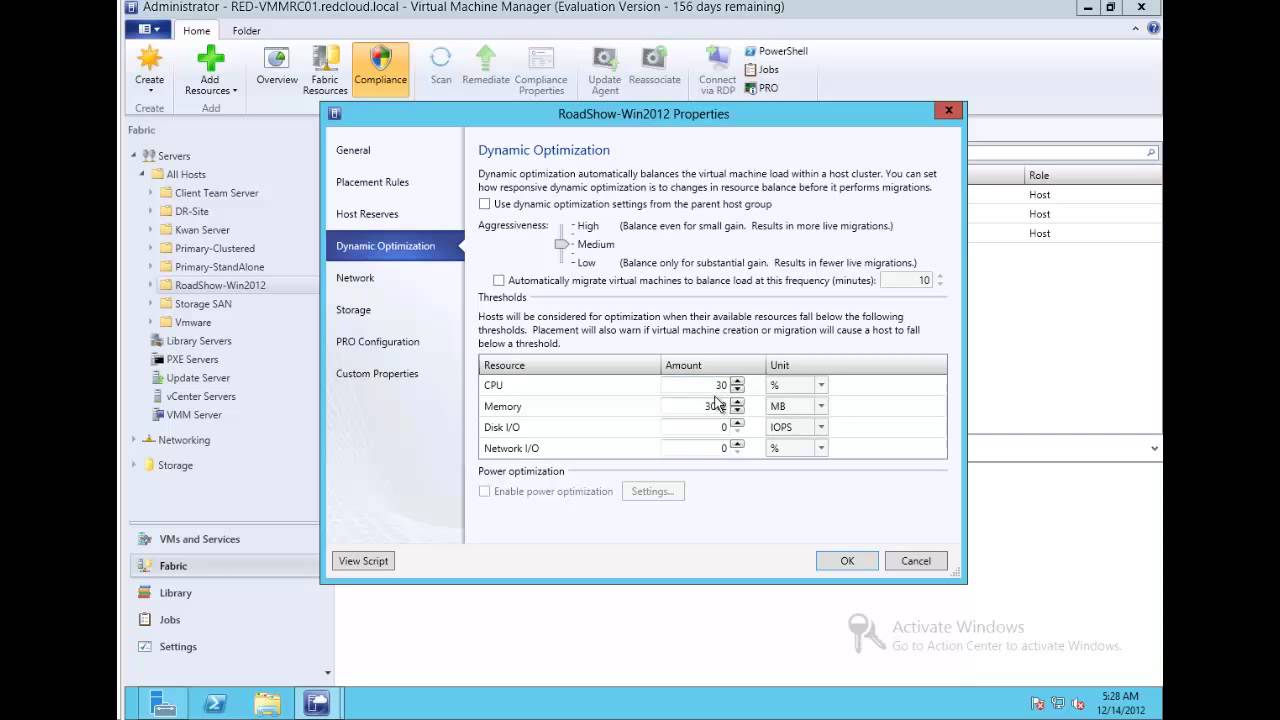The width and height of the screenshot is (1280, 720).
Task: Collapse the Servers tree node
Action: tap(134, 156)
